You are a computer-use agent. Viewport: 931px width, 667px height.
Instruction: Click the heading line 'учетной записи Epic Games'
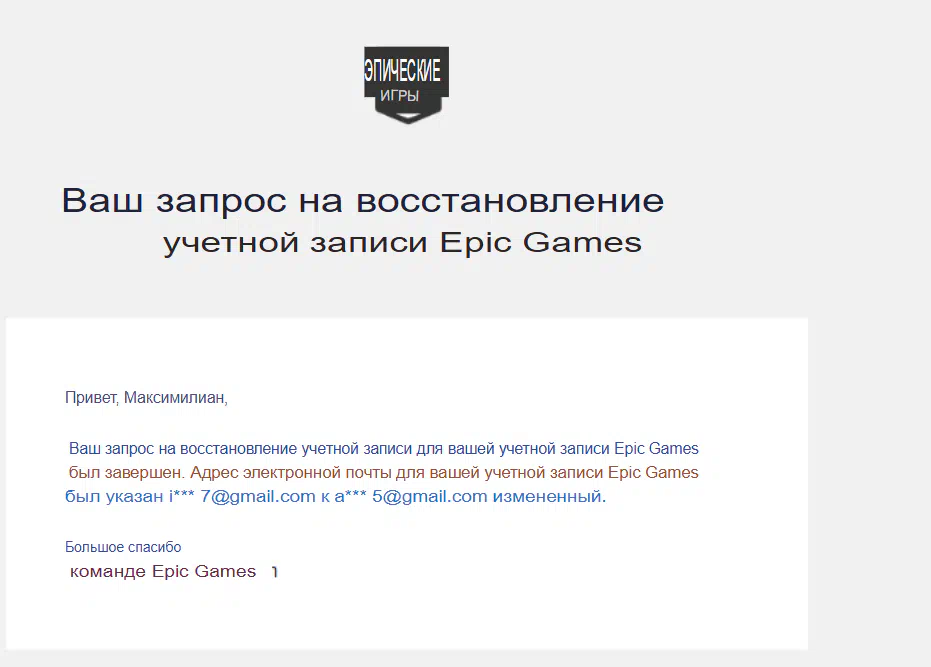point(403,242)
